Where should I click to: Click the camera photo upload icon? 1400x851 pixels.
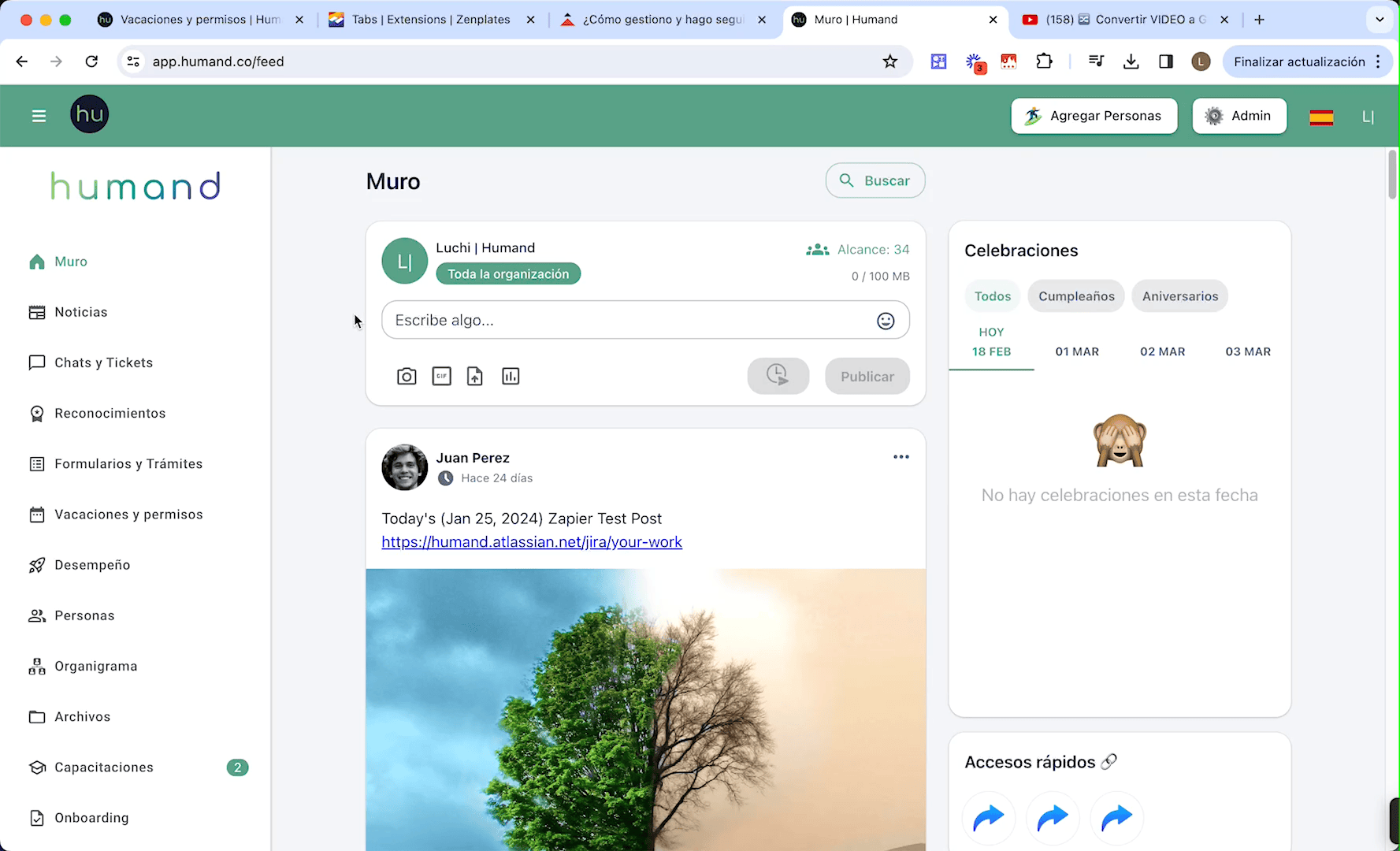tap(407, 377)
